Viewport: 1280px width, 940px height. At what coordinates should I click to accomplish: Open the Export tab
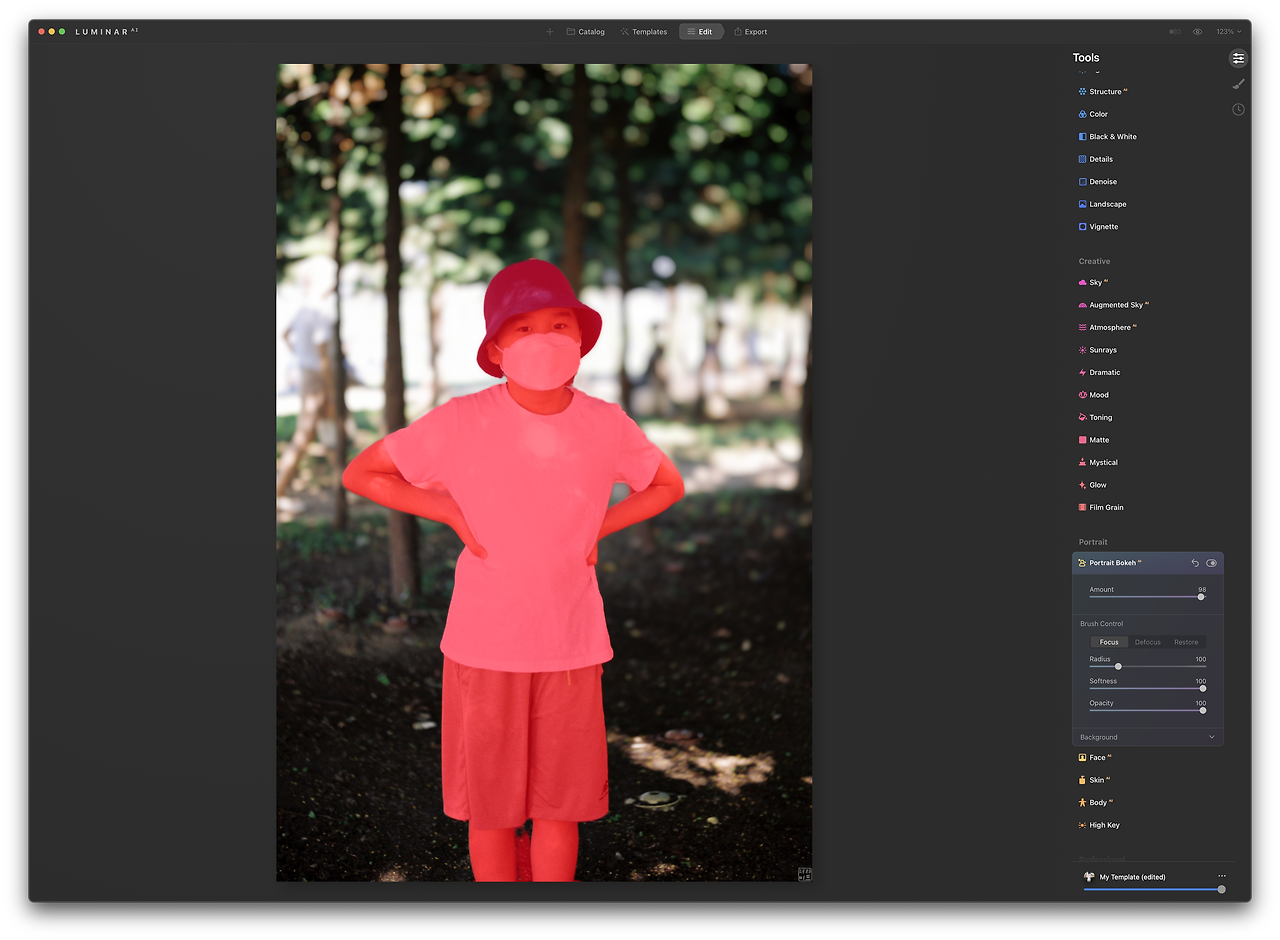(x=751, y=32)
